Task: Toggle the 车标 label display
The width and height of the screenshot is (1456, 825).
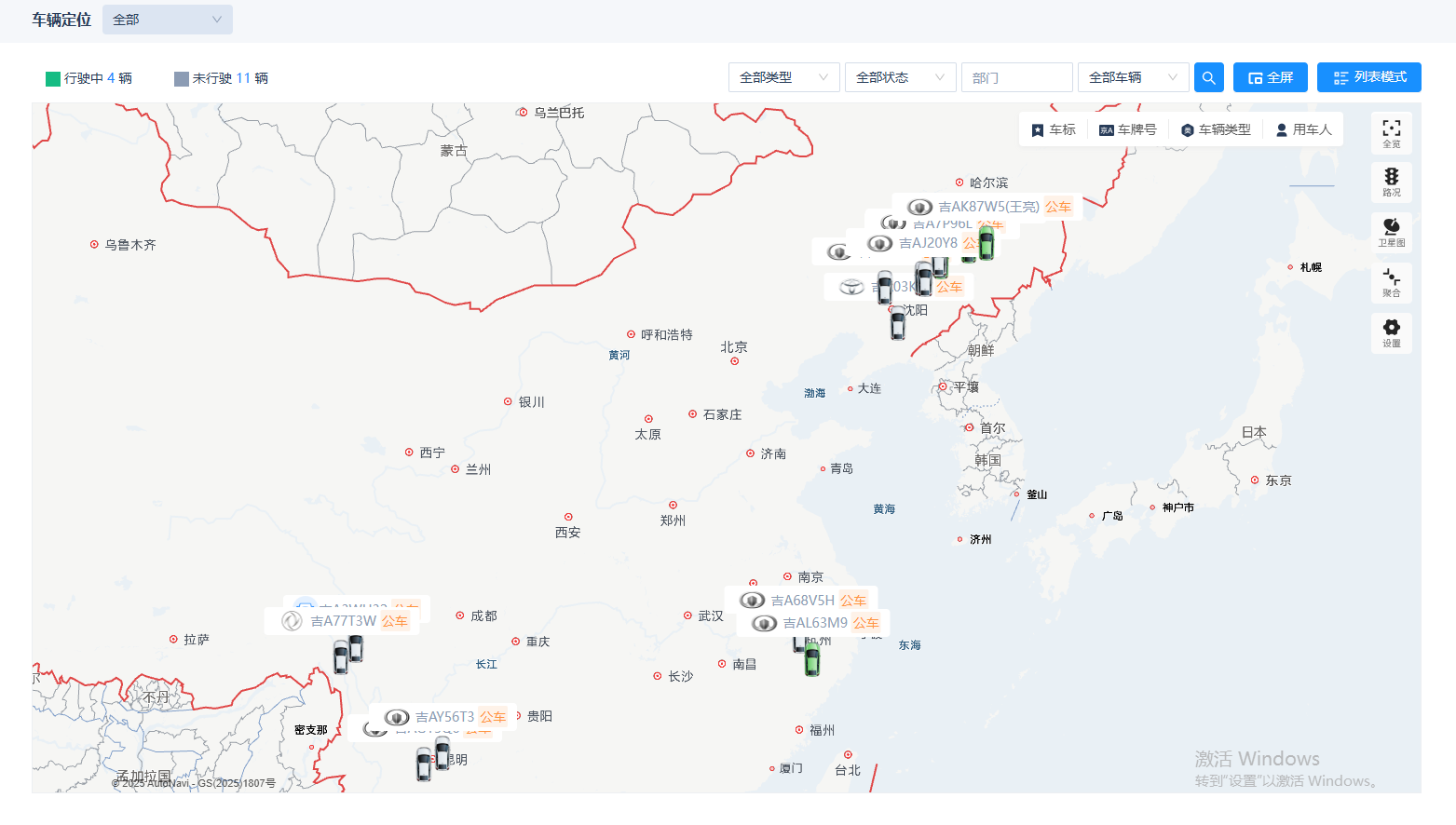Action: point(1053,130)
